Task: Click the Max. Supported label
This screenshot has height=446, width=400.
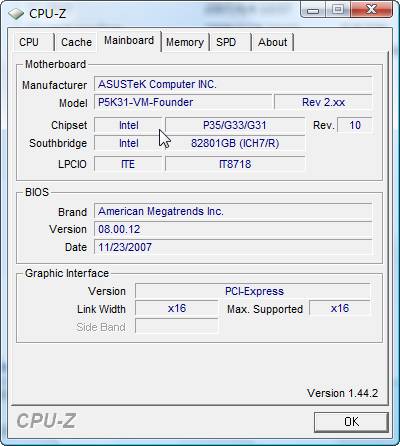Action: coord(265,309)
